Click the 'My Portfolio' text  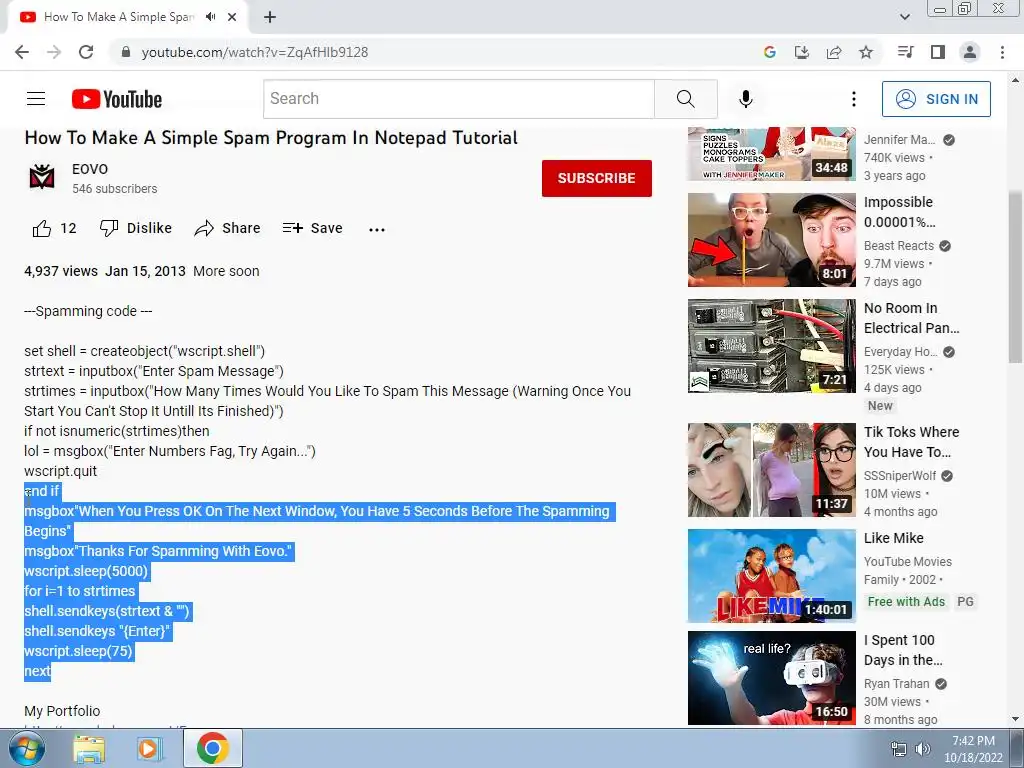tap(62, 711)
